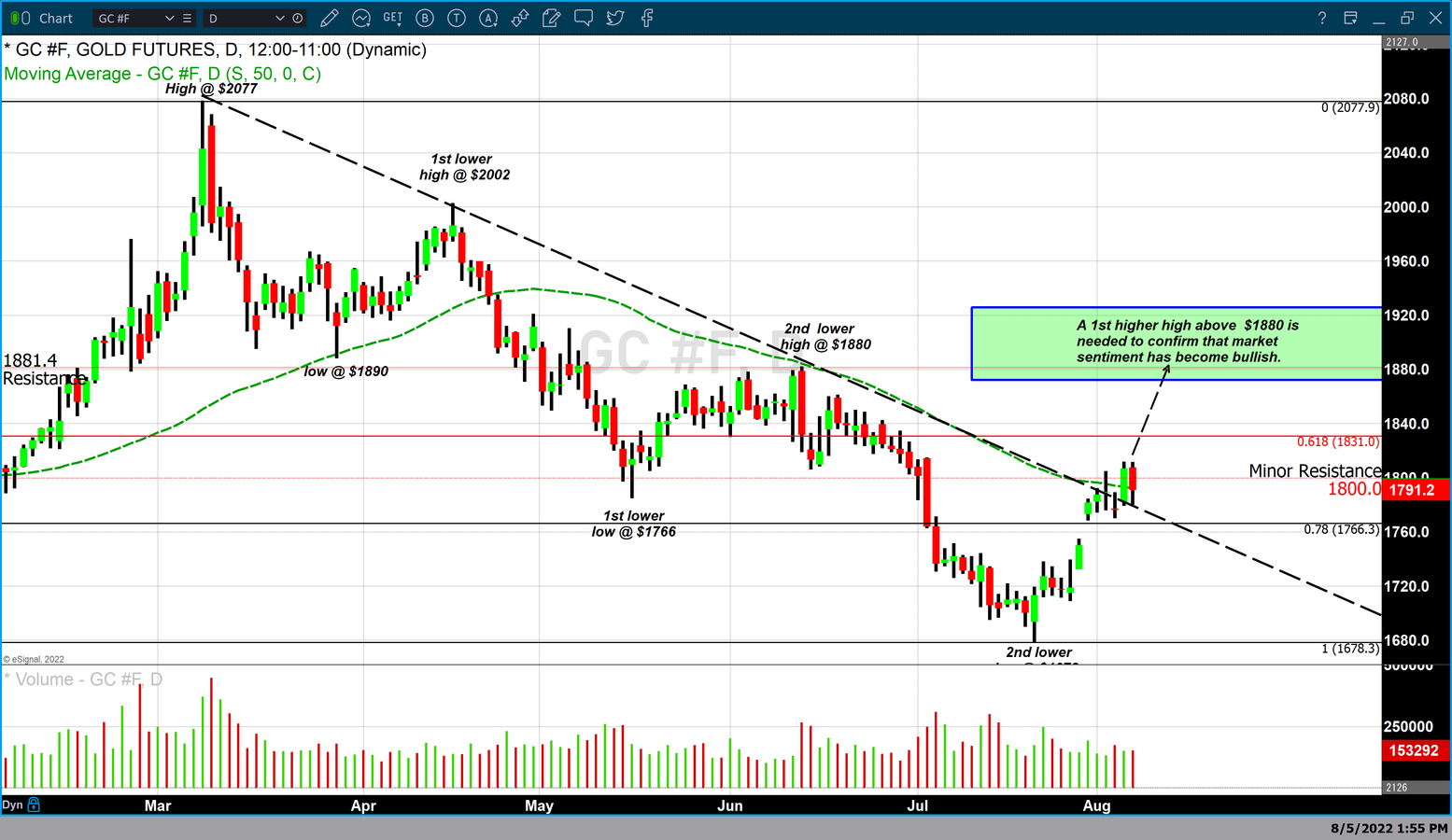The image size is (1452, 840).
Task: Click the circled T toolbar icon
Action: click(x=457, y=18)
